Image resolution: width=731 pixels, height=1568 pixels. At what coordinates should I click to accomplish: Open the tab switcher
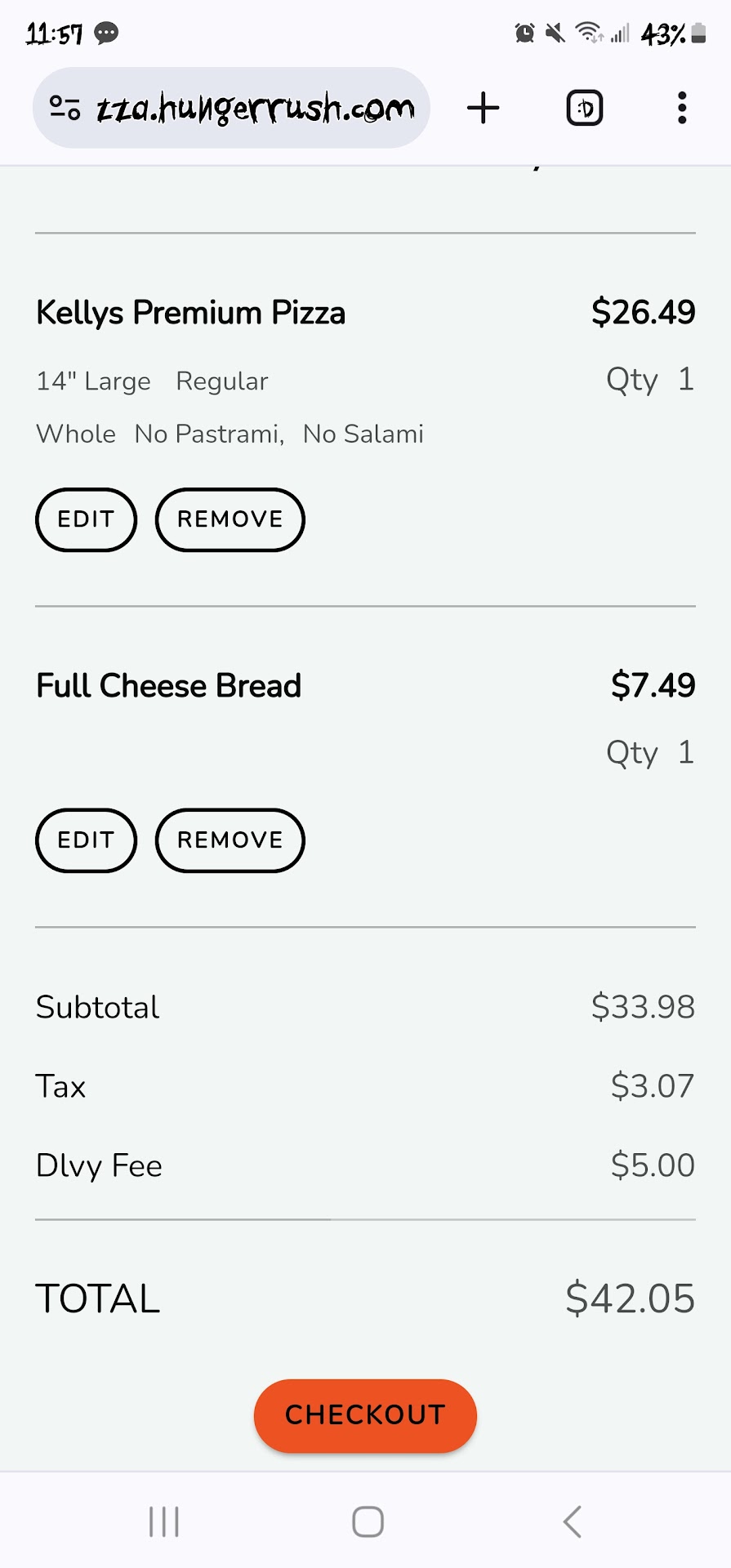585,108
